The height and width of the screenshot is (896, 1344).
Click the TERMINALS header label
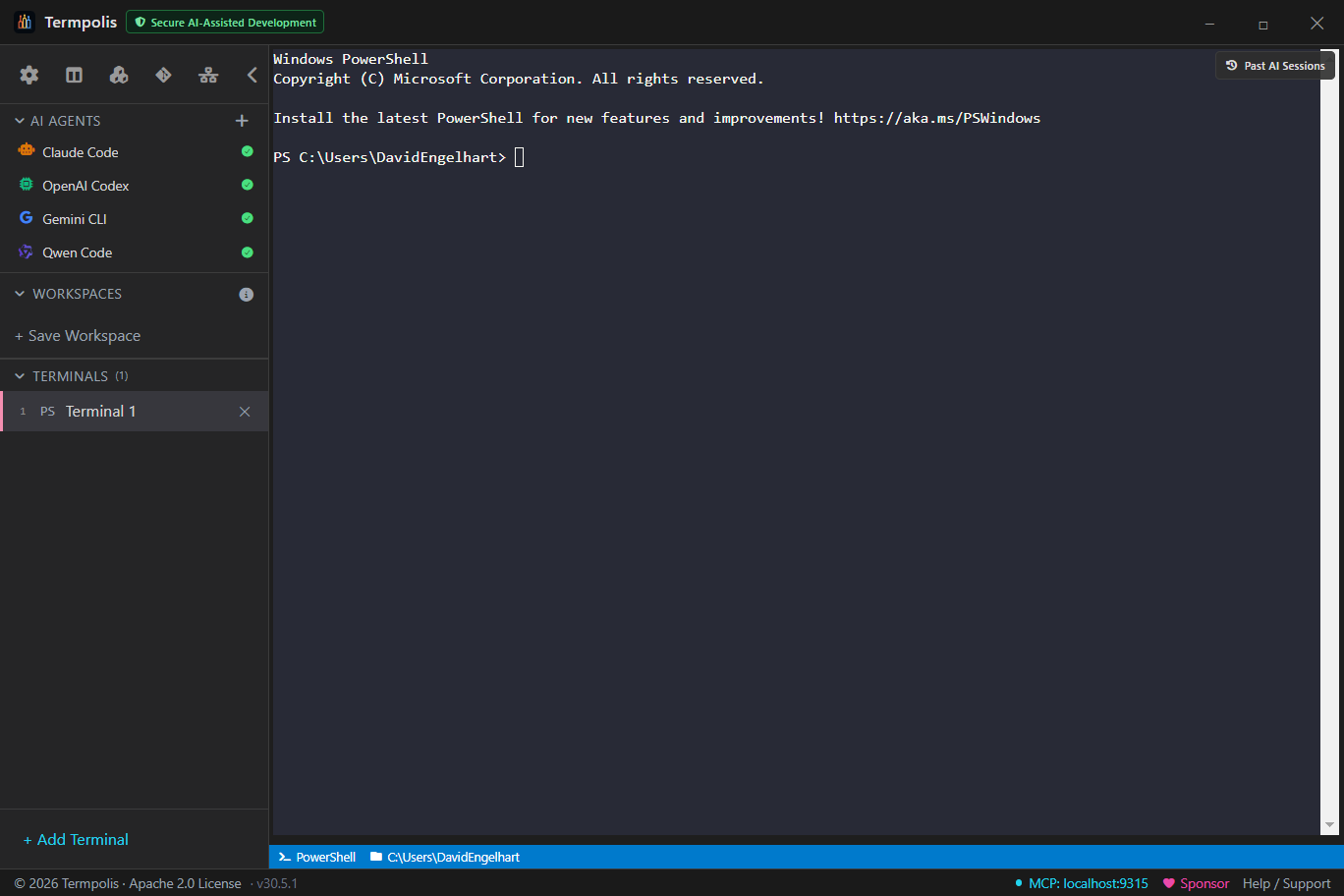pyautogui.click(x=71, y=376)
